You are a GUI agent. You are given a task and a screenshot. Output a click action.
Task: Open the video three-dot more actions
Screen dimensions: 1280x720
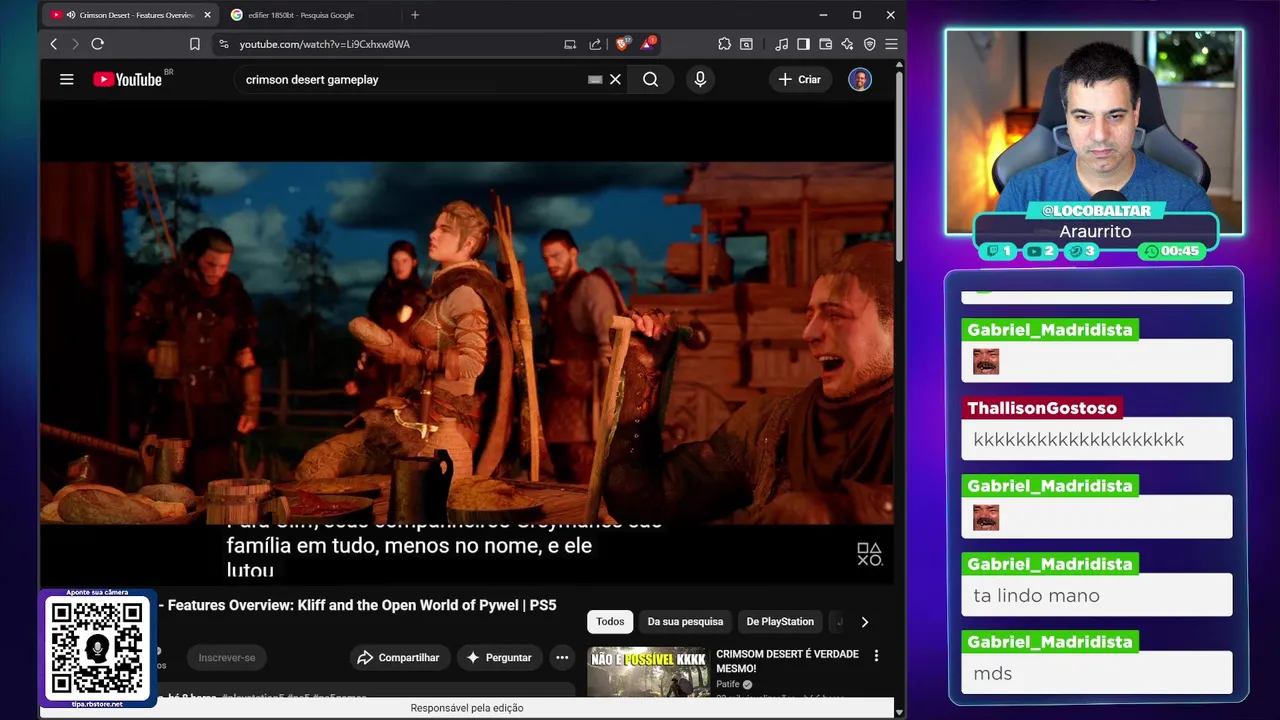pyautogui.click(x=562, y=657)
